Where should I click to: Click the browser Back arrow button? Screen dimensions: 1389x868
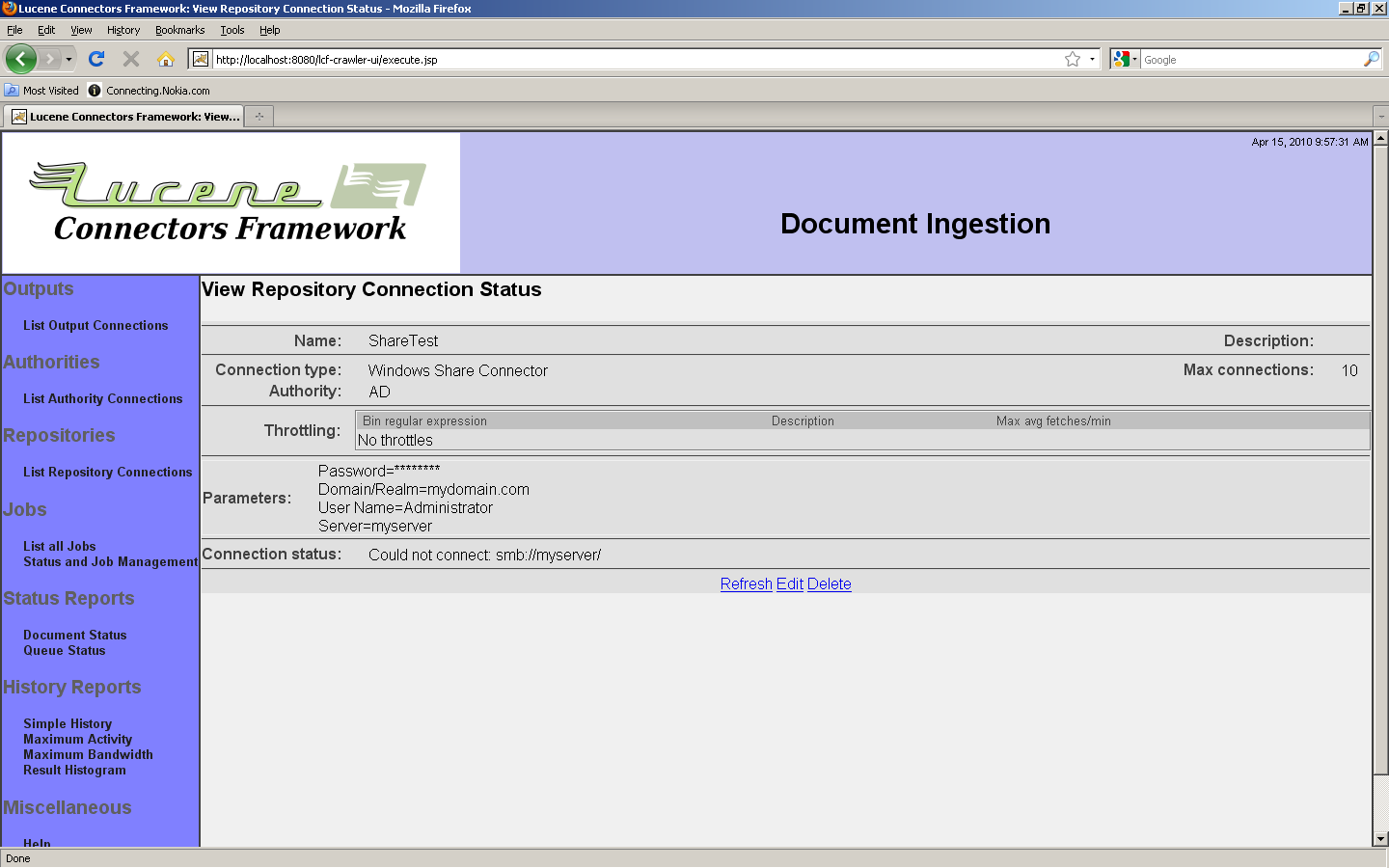[20, 59]
